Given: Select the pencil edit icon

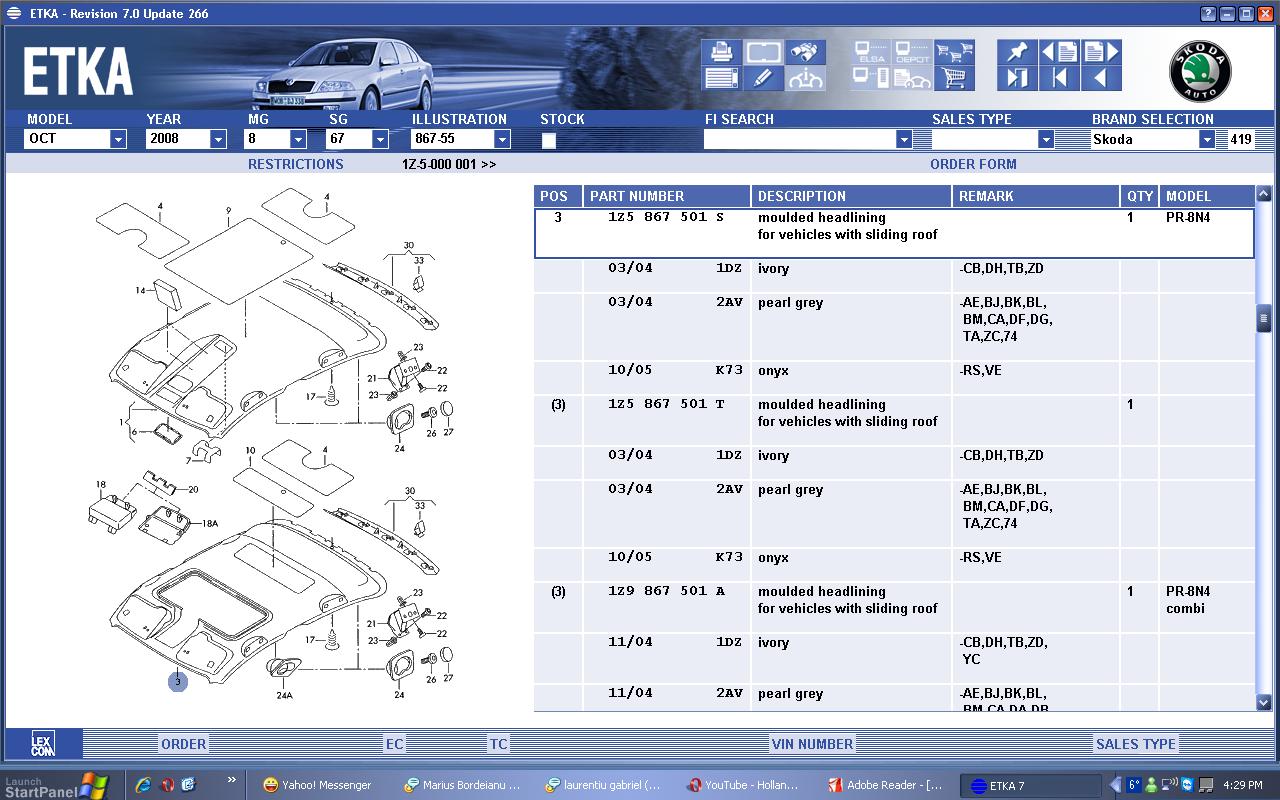Looking at the screenshot, I should pyautogui.click(x=762, y=78).
